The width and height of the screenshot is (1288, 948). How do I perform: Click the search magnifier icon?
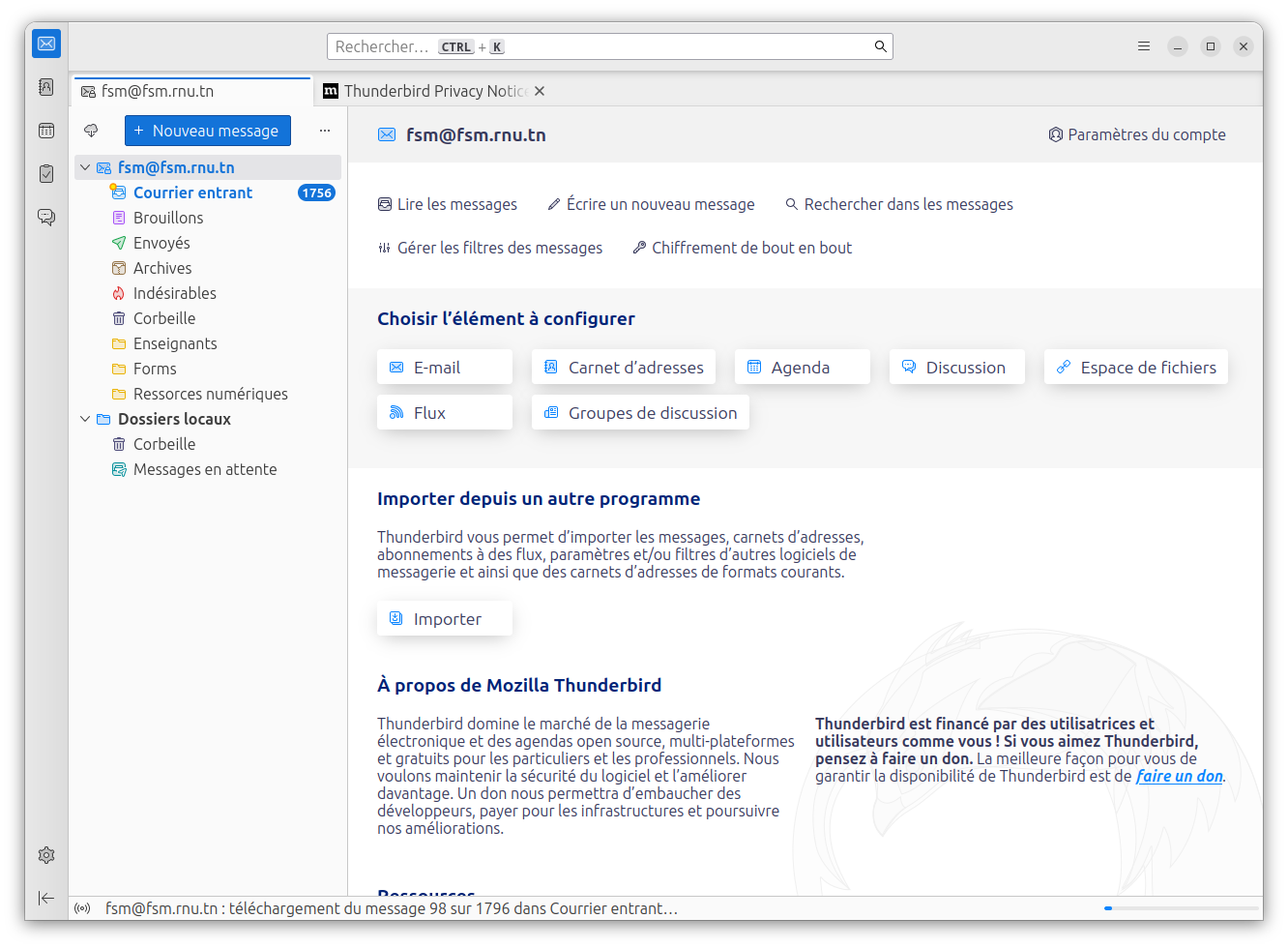pos(880,46)
